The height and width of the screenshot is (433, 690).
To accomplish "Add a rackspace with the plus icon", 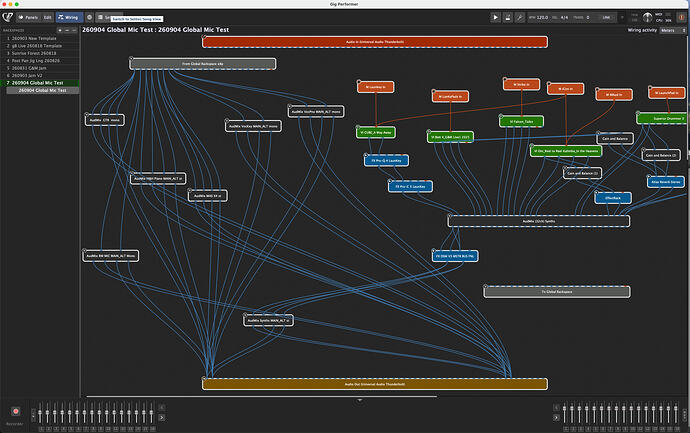I will (x=60, y=30).
